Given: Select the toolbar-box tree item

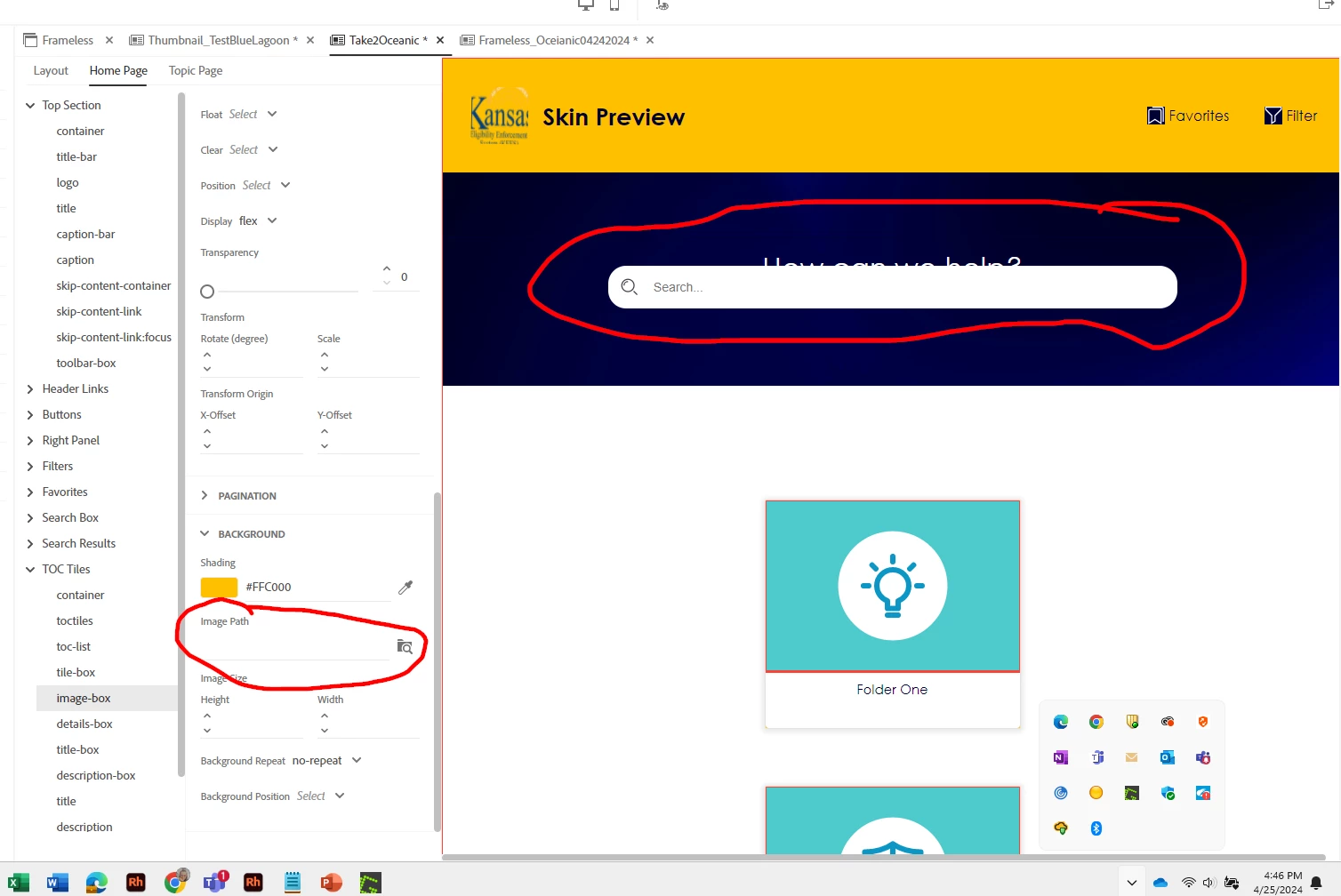Looking at the screenshot, I should pyautogui.click(x=86, y=363).
